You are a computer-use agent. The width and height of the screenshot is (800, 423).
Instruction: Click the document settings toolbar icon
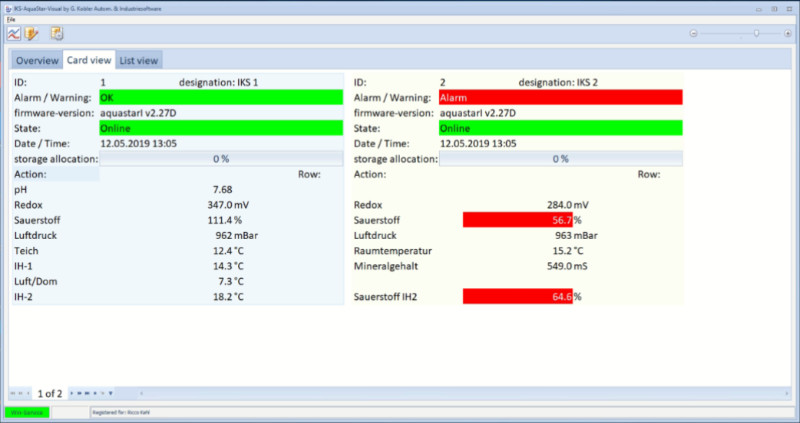click(x=57, y=34)
